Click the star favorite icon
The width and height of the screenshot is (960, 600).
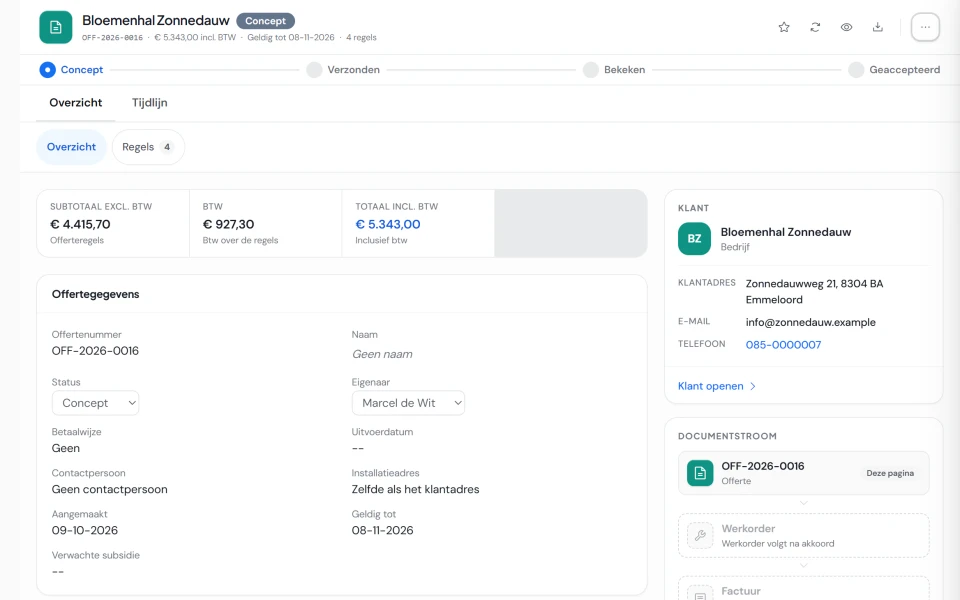pos(784,27)
